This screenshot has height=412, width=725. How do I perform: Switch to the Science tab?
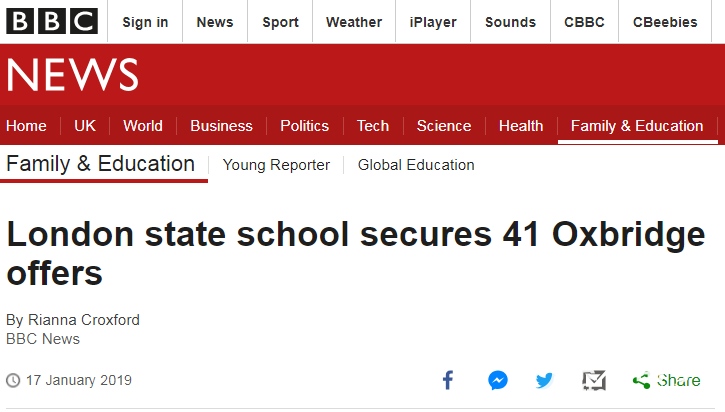(444, 126)
